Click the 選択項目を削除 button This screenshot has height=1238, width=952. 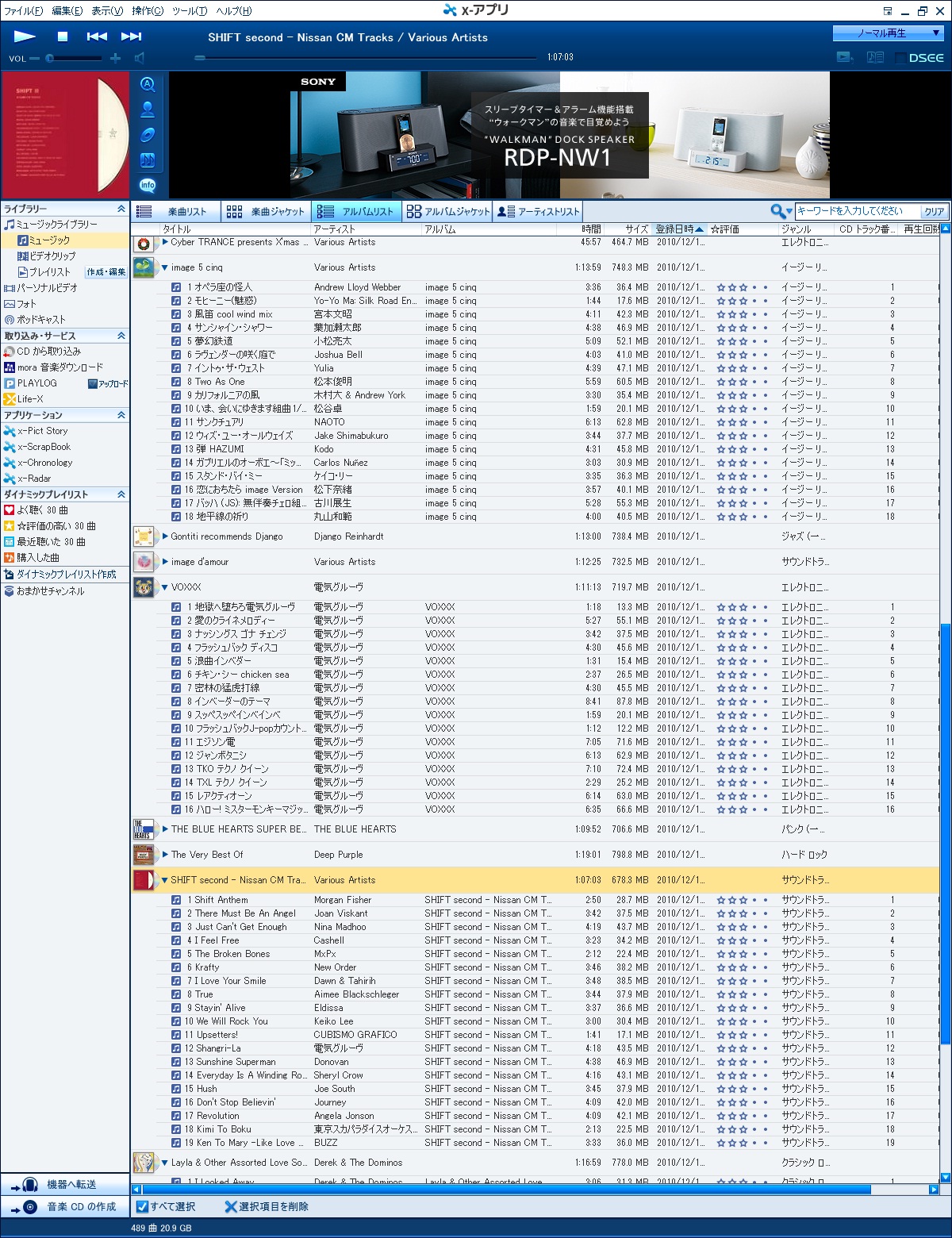tap(266, 1207)
